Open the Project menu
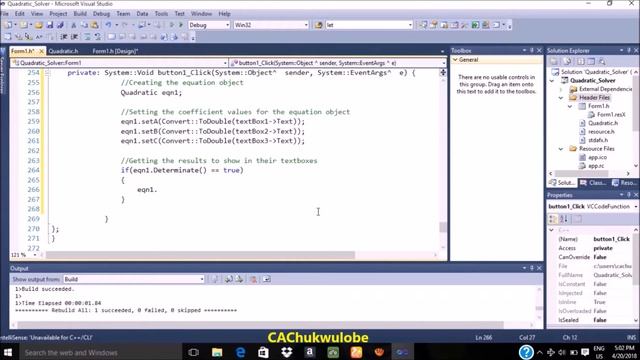 (x=58, y=13)
